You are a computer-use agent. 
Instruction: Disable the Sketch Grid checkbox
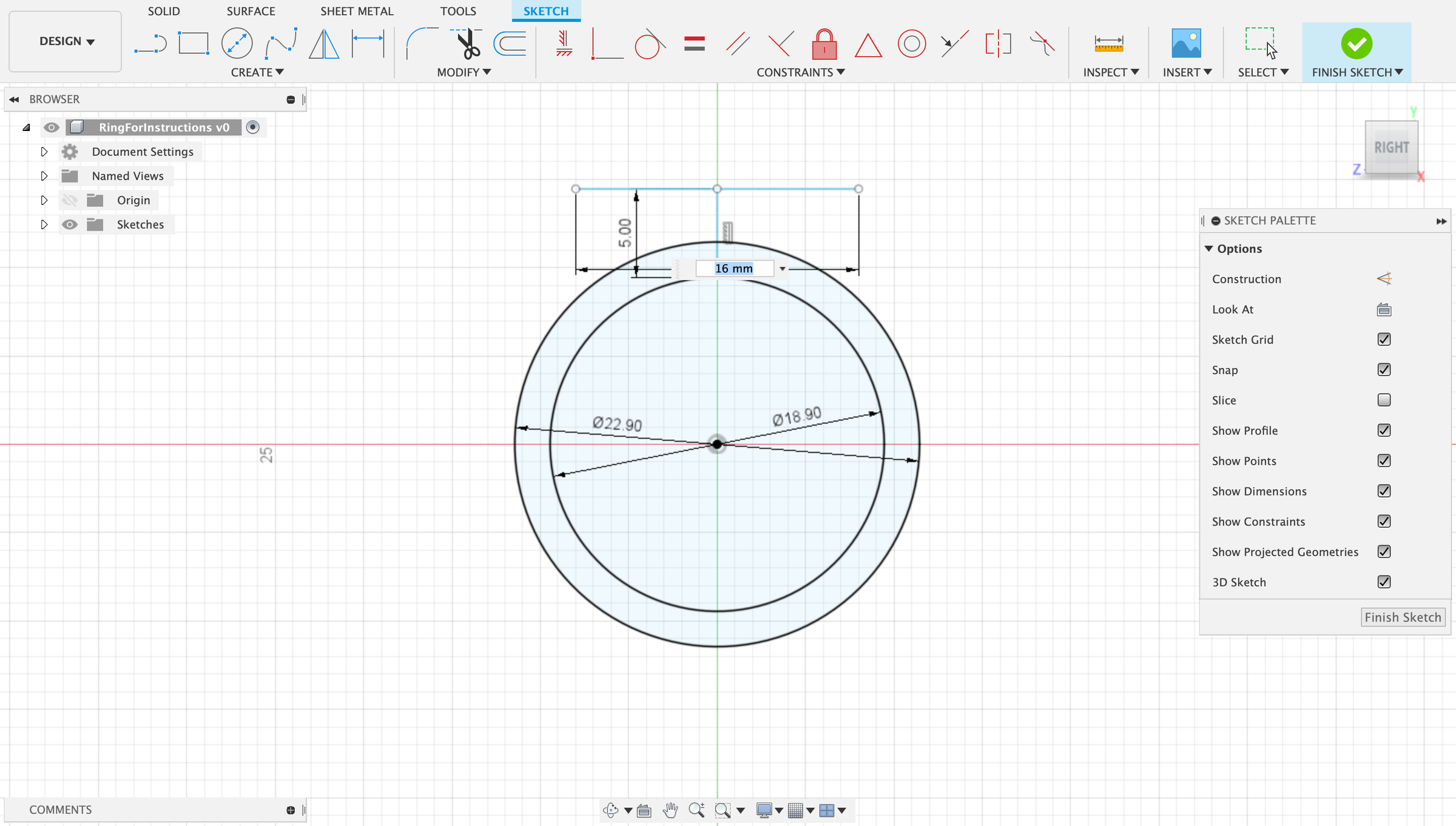coord(1384,339)
